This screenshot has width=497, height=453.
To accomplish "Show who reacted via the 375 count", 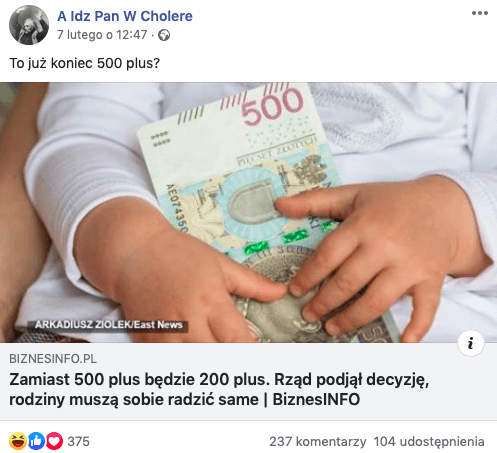I will coord(79,442).
